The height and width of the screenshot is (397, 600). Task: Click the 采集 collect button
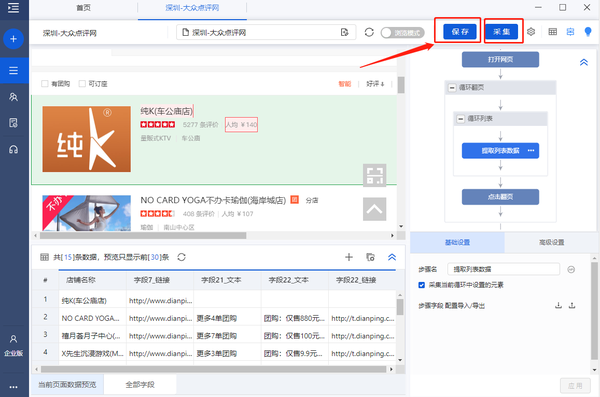coord(502,32)
